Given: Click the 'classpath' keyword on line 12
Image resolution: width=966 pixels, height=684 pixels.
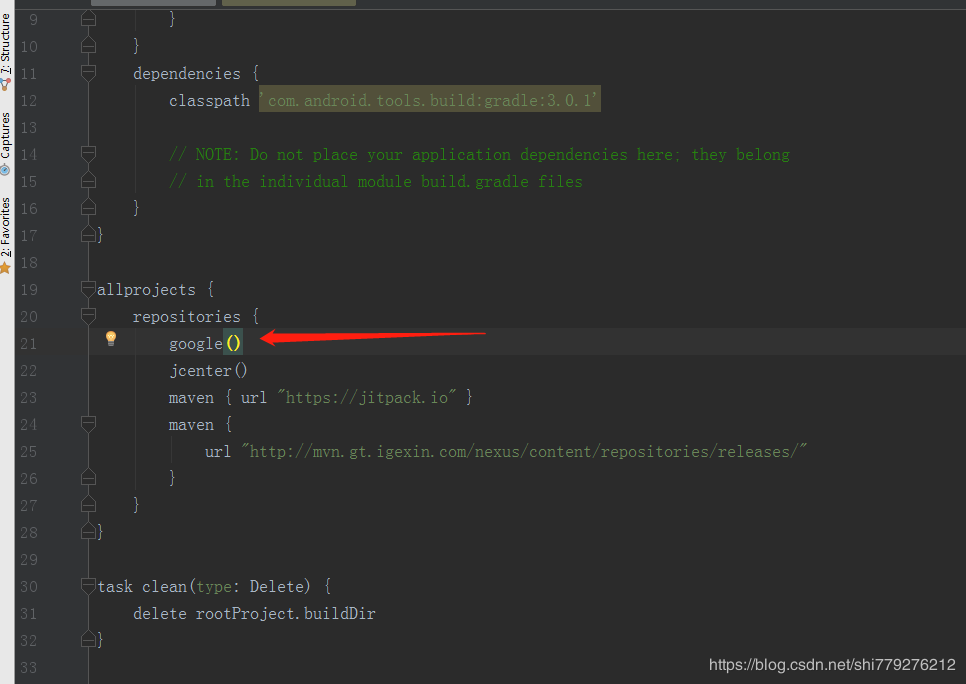Looking at the screenshot, I should (209, 100).
